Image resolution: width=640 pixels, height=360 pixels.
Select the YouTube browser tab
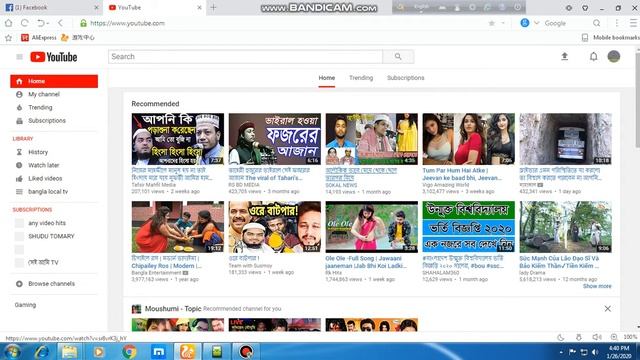[154, 7]
